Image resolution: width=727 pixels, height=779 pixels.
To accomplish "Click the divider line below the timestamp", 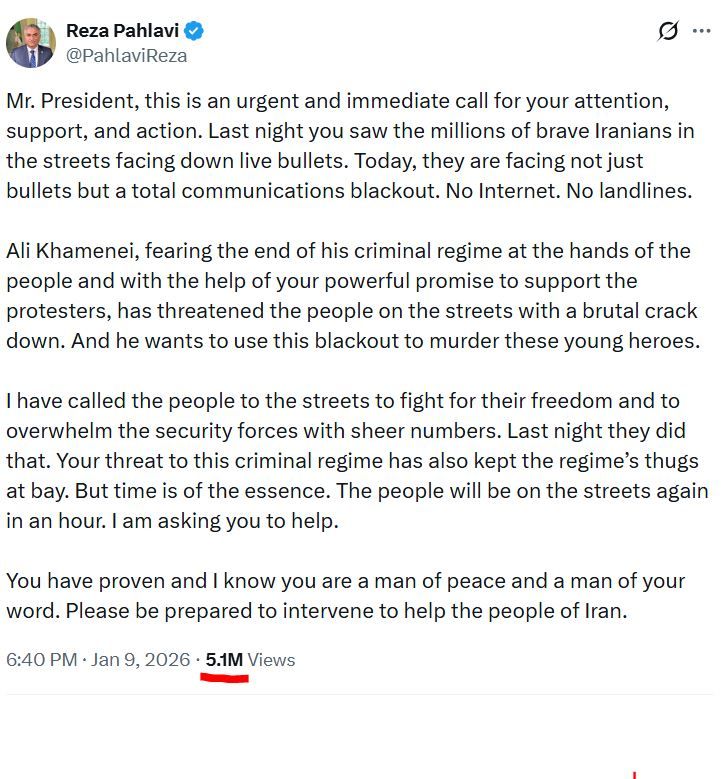I will (360, 694).
